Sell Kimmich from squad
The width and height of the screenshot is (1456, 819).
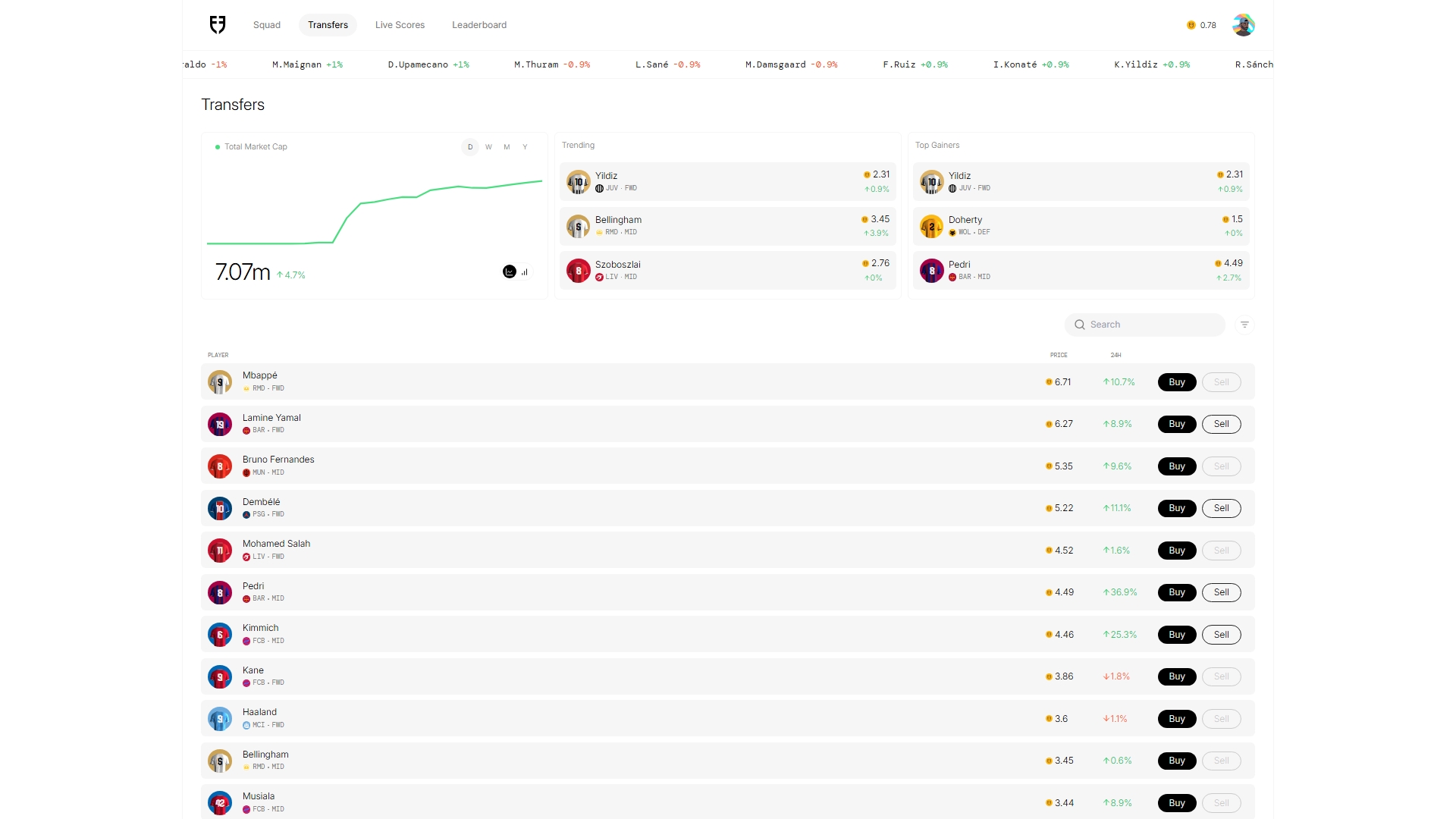(1221, 635)
